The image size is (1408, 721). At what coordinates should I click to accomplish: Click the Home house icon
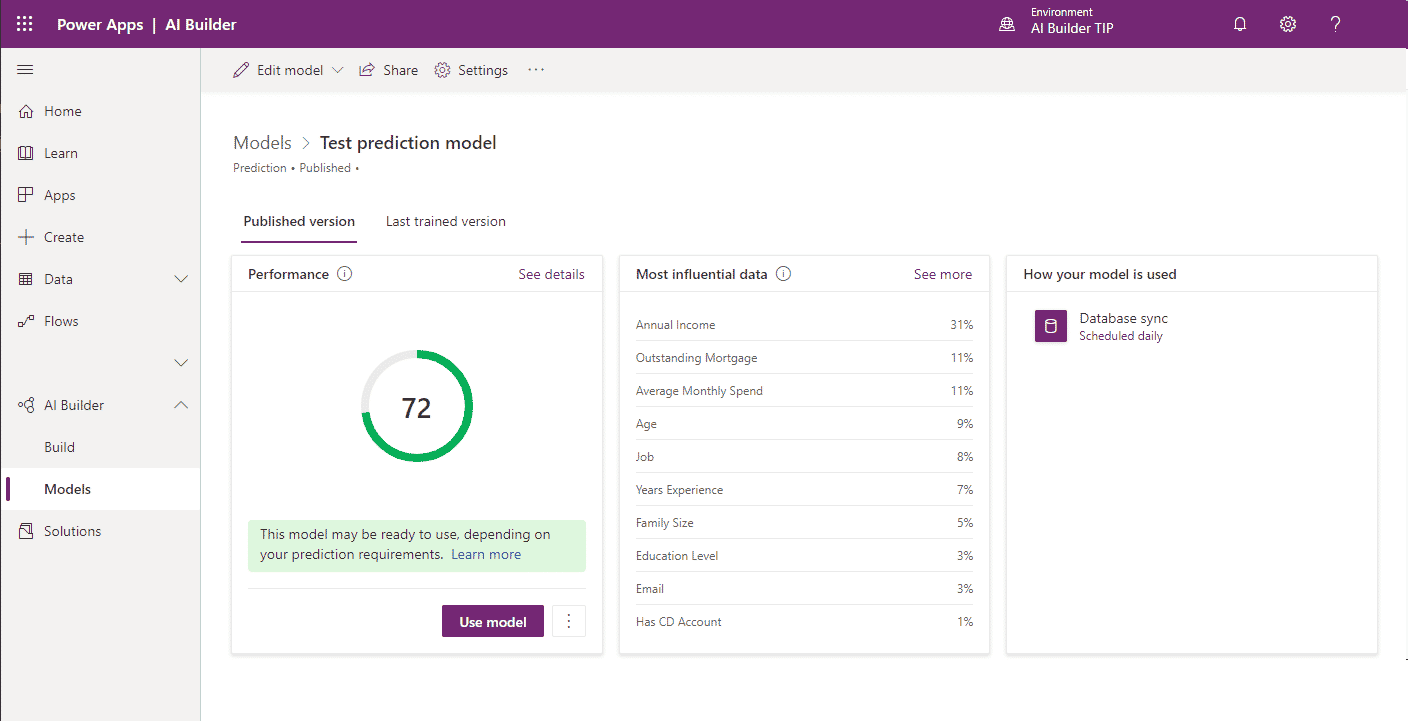(x=26, y=111)
